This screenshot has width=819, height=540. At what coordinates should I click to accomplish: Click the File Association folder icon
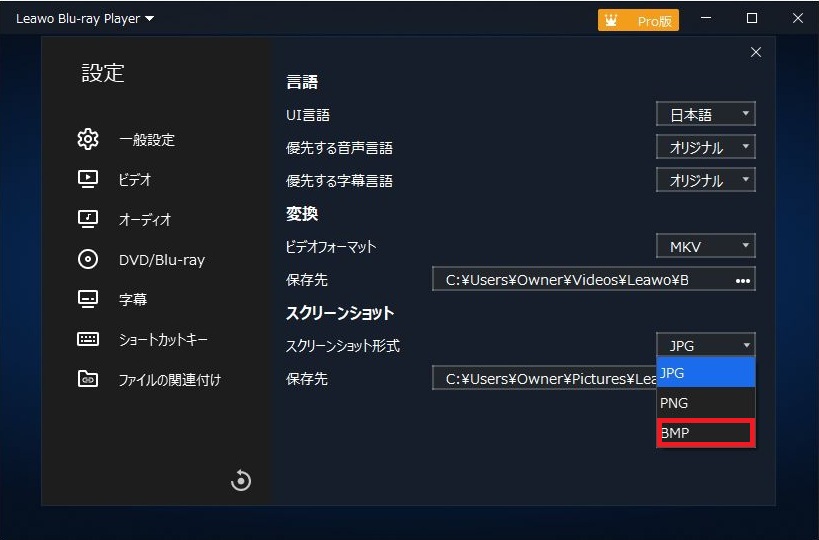88,379
